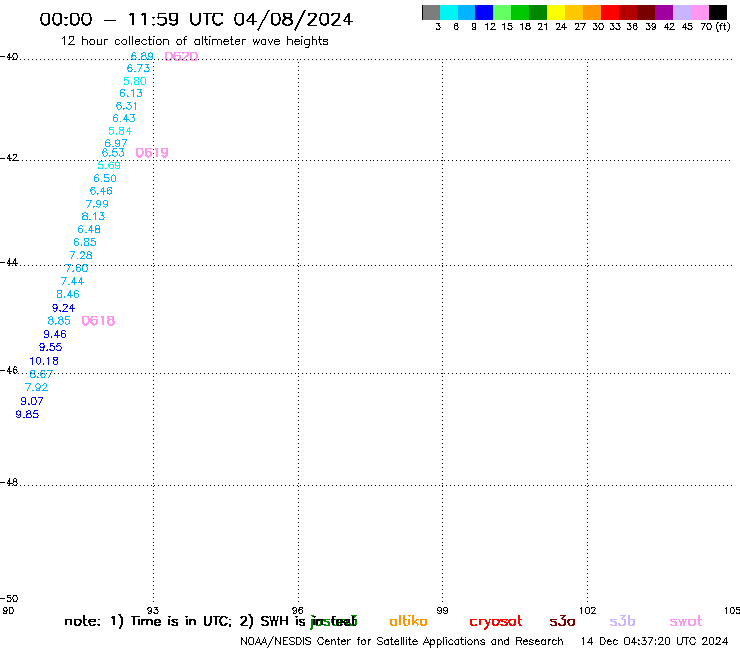This screenshot has width=740, height=650.
Task: Click the dark blue 9.24 value
Action: click(63, 308)
